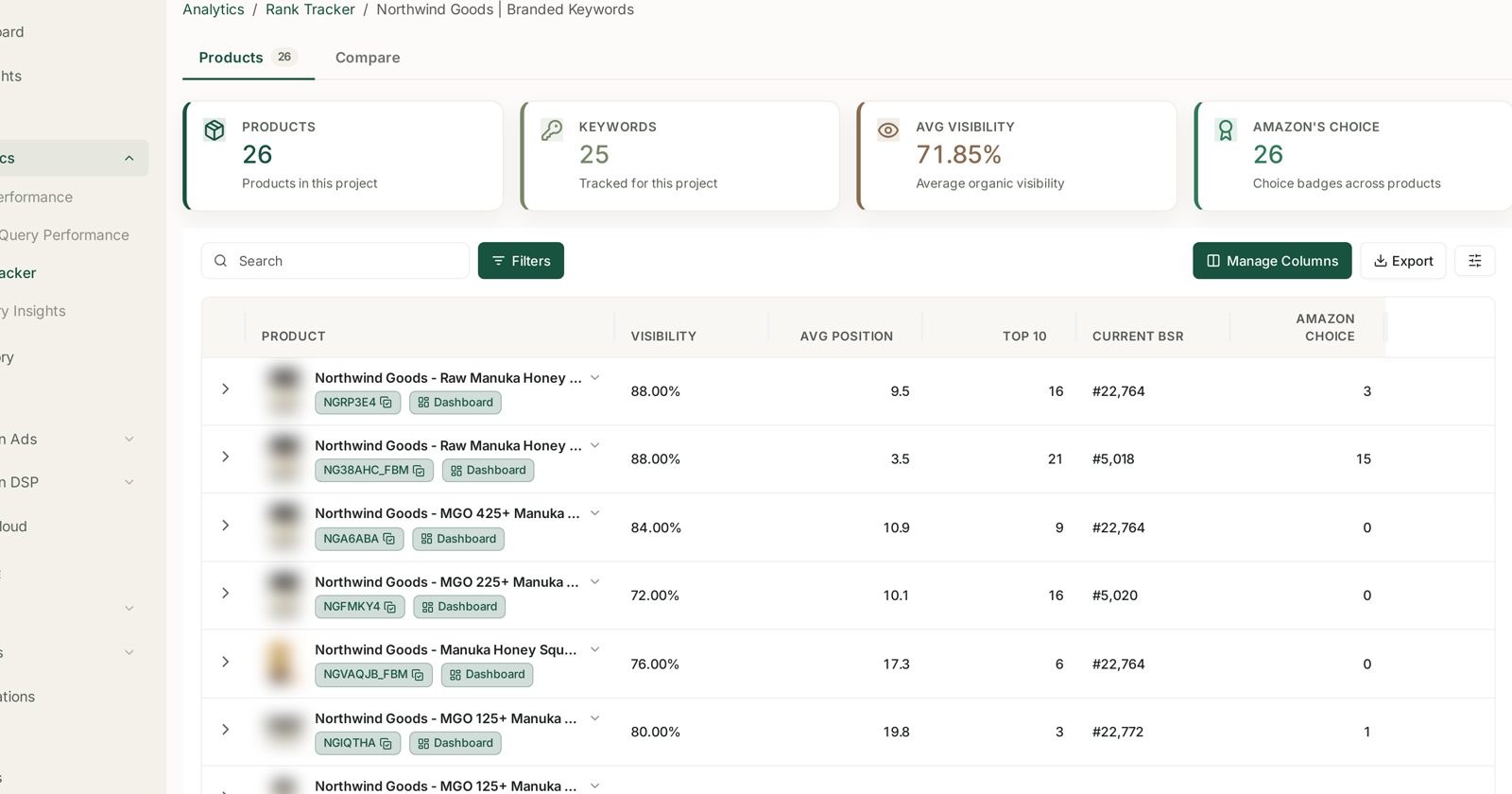Open the table settings sliders icon

point(1474,261)
